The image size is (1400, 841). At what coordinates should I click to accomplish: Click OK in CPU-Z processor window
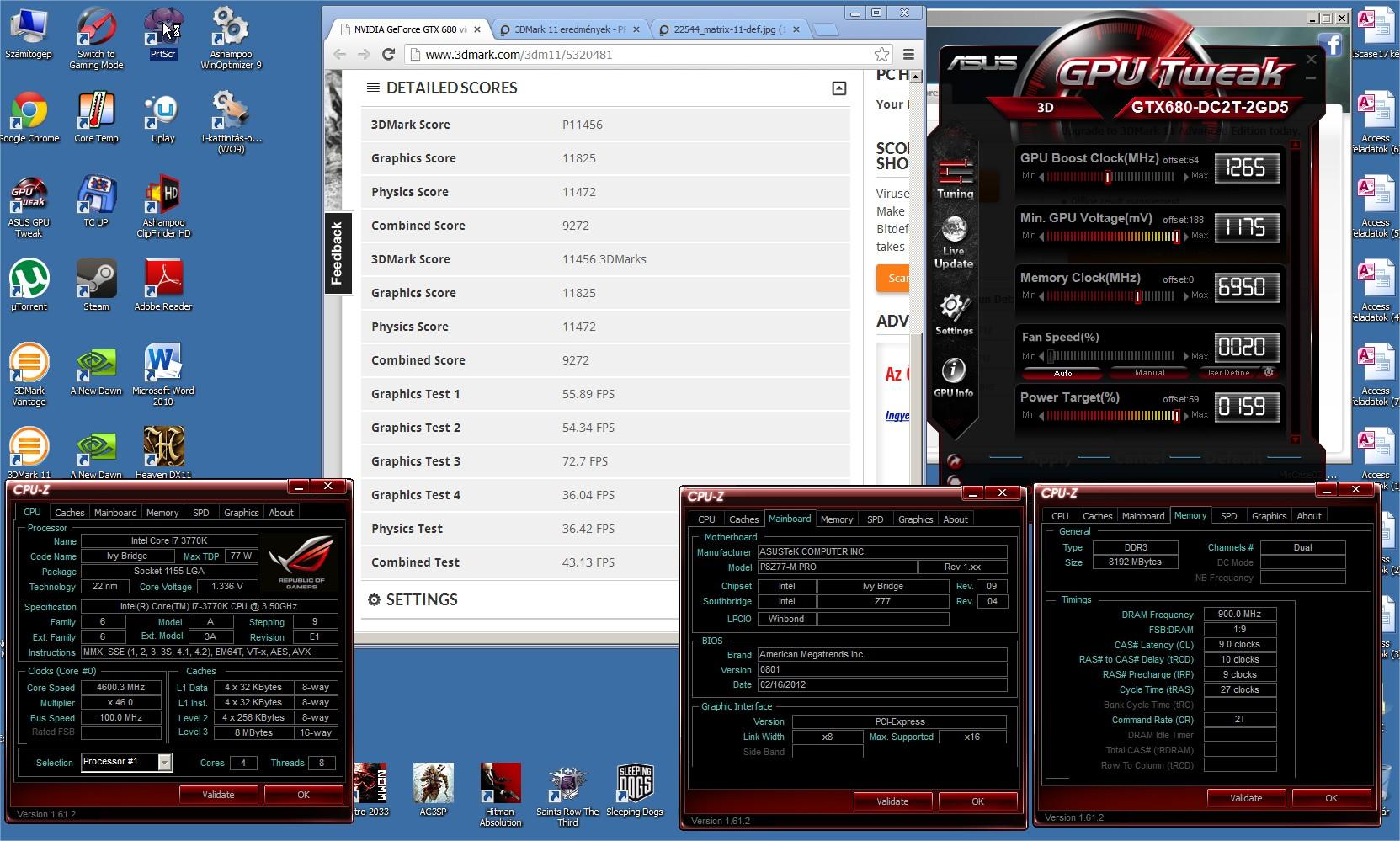click(303, 795)
